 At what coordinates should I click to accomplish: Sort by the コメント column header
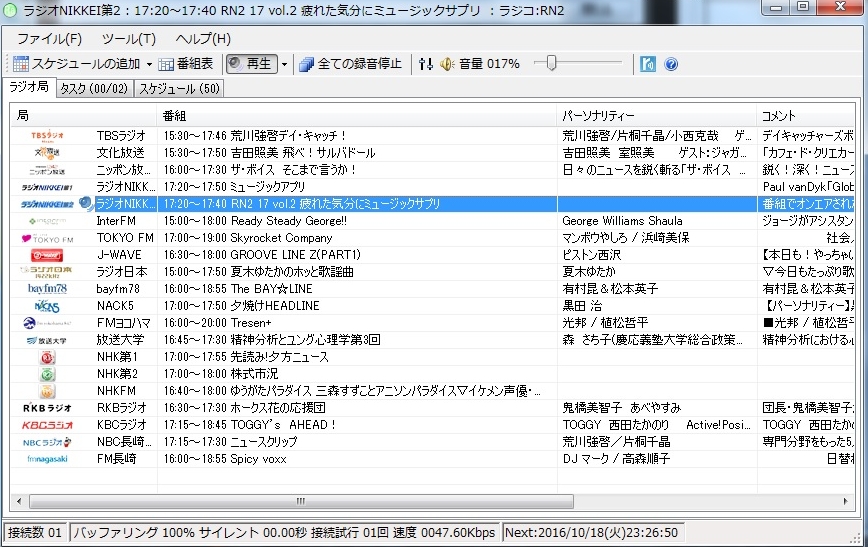coord(805,115)
